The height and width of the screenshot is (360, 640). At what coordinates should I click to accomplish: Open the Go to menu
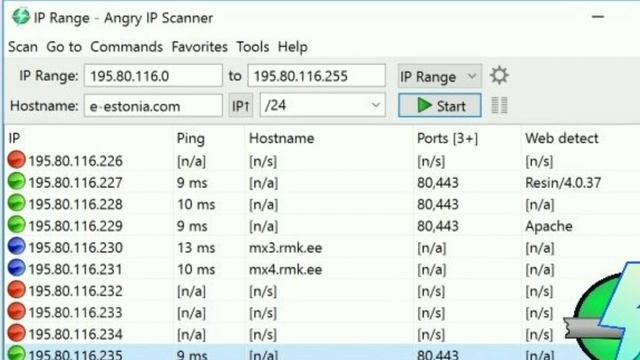point(64,47)
